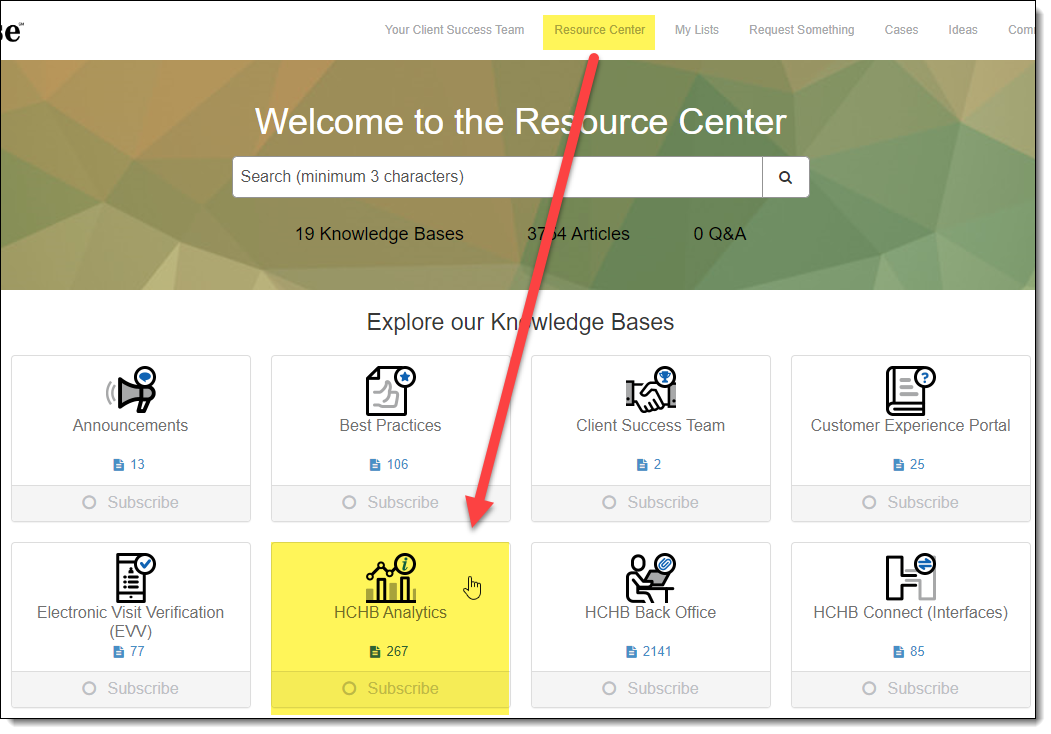The height and width of the screenshot is (734, 1051).
Task: Open the Cases menu item
Action: (x=902, y=30)
